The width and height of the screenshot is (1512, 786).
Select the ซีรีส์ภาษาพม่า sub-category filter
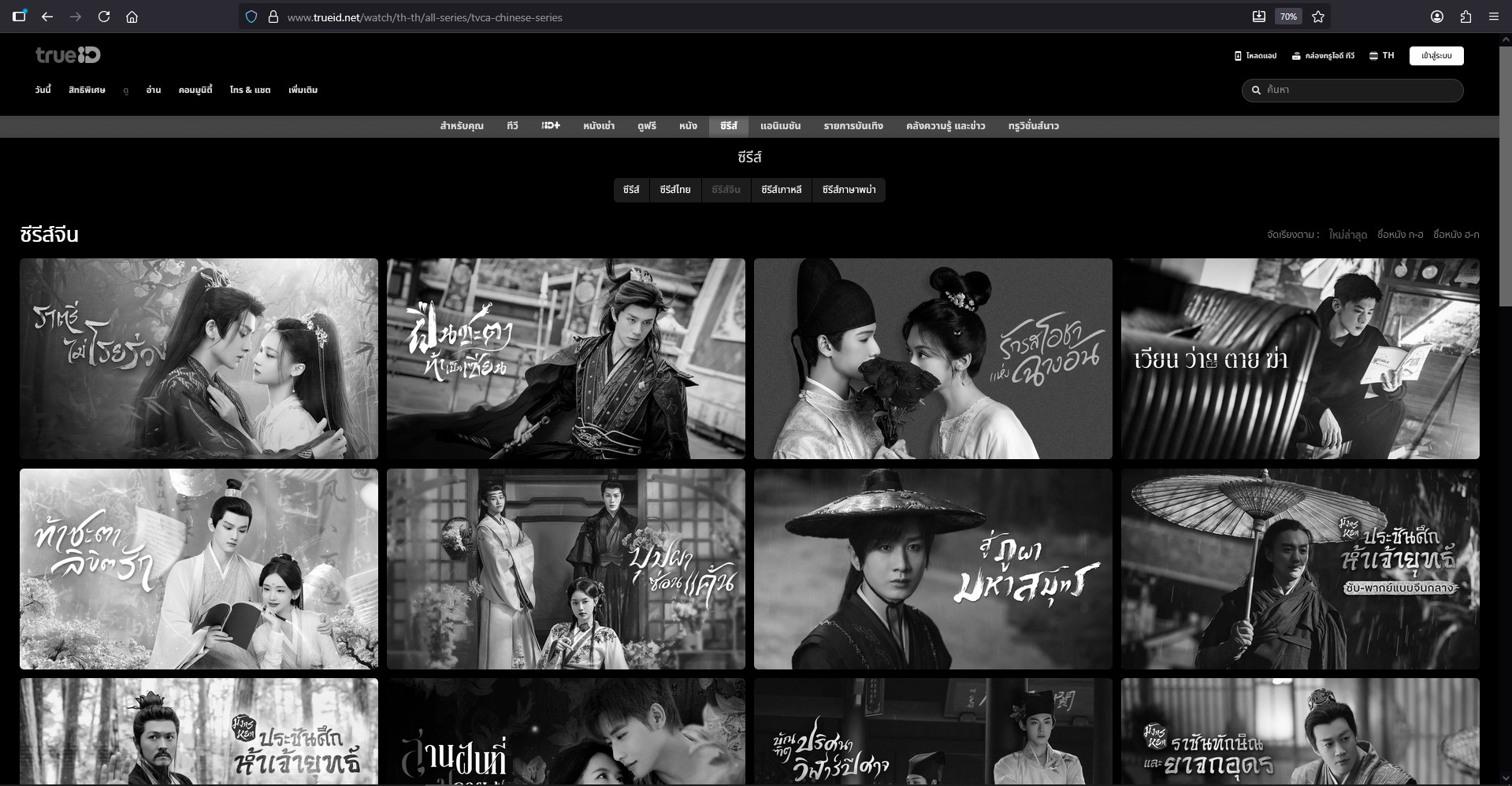tap(849, 190)
